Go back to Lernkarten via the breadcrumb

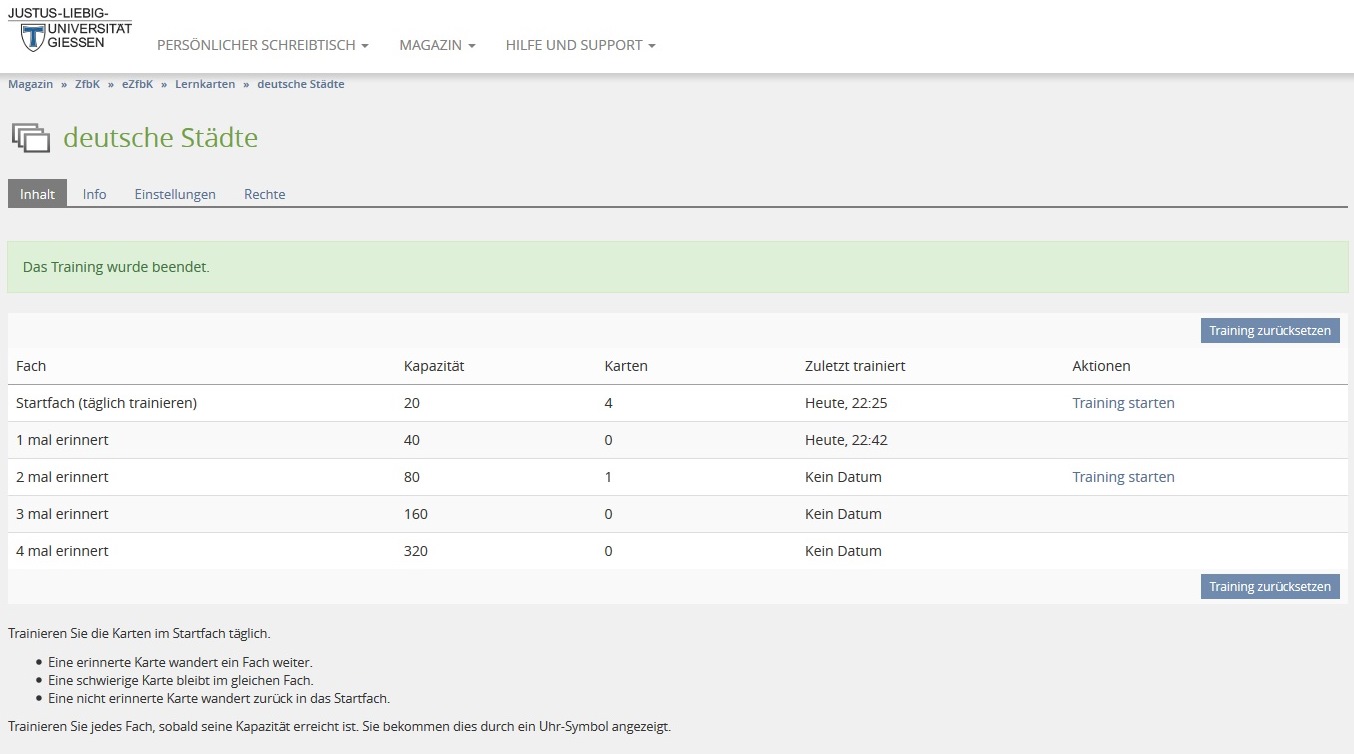pyautogui.click(x=205, y=84)
